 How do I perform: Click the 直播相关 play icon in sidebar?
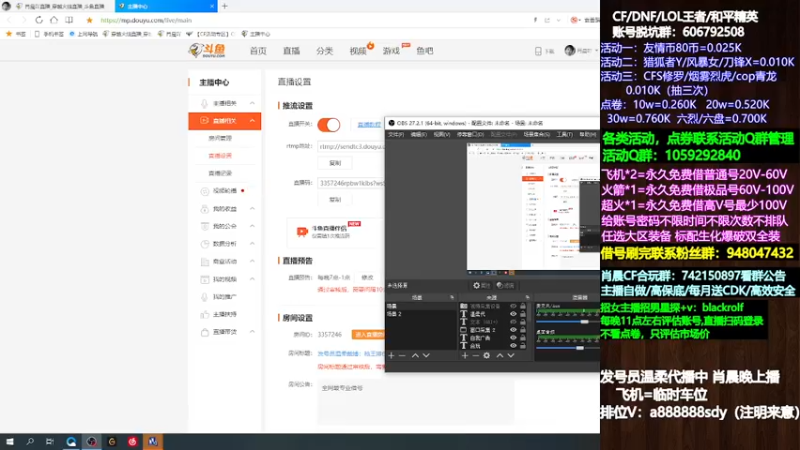(204, 121)
